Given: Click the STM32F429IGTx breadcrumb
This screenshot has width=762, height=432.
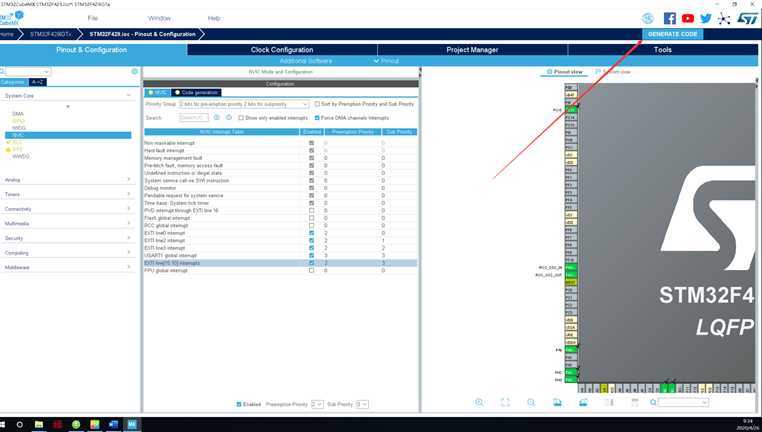Looking at the screenshot, I should (x=51, y=34).
